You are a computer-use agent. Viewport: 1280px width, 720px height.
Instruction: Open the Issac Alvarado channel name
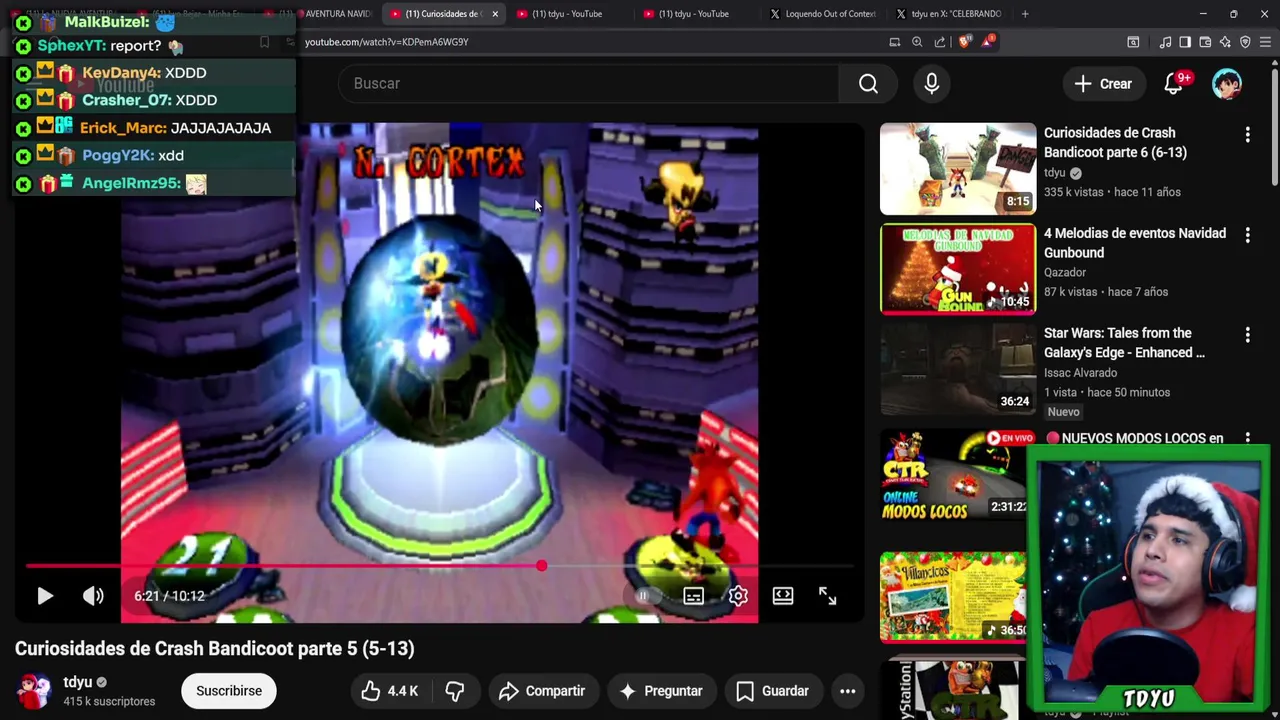tap(1080, 372)
